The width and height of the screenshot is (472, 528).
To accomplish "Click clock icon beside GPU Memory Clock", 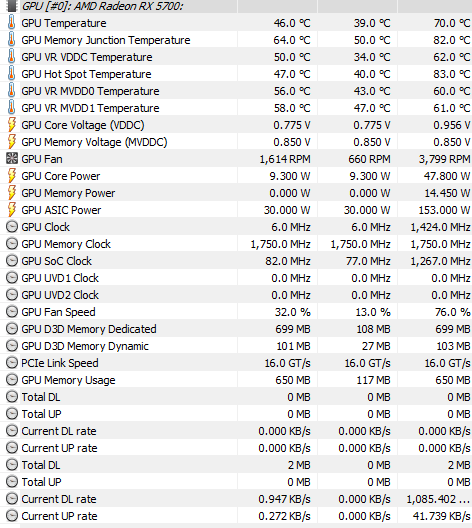I will (x=12, y=243).
